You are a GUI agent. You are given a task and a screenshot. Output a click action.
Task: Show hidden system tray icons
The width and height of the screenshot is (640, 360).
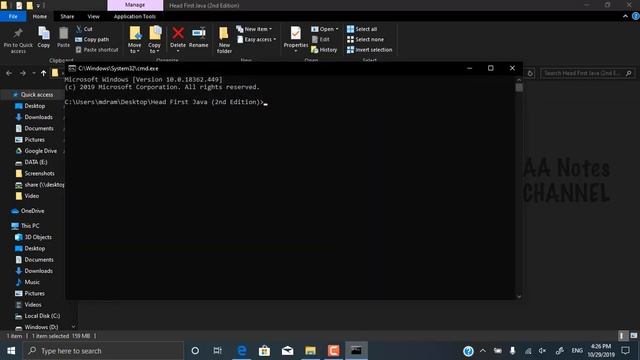(x=483, y=351)
